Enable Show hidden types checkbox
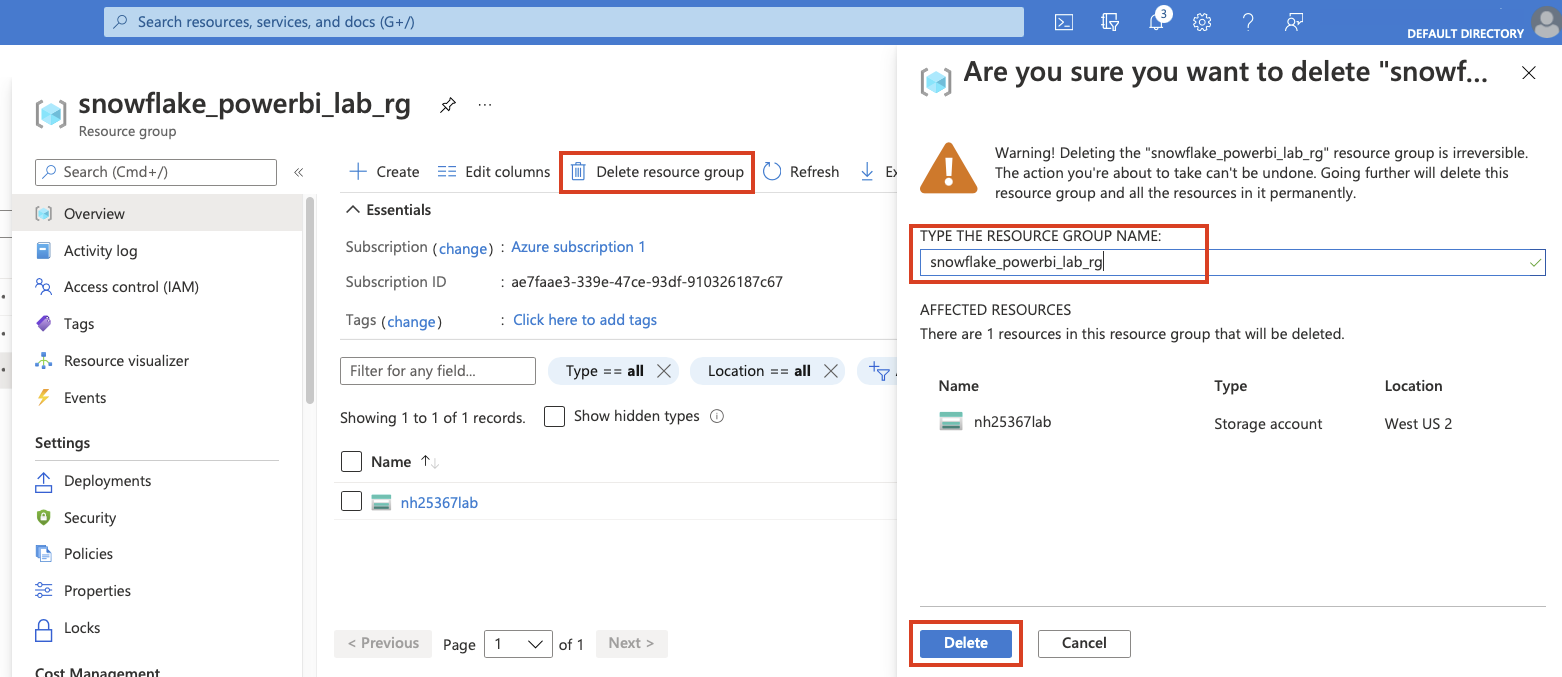Viewport: 1562px width, 677px height. coord(555,417)
